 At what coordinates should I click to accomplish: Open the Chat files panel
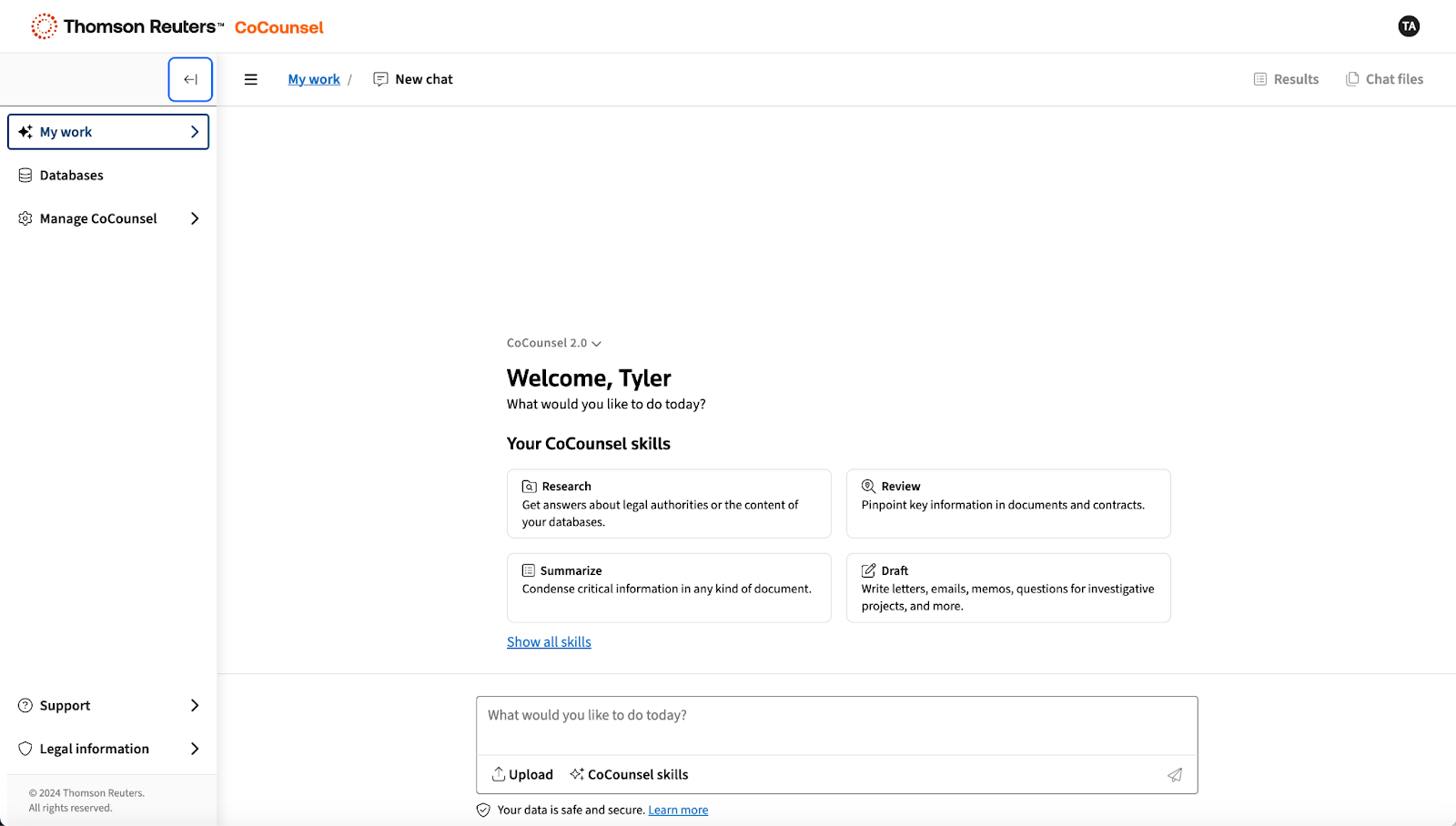[1384, 79]
